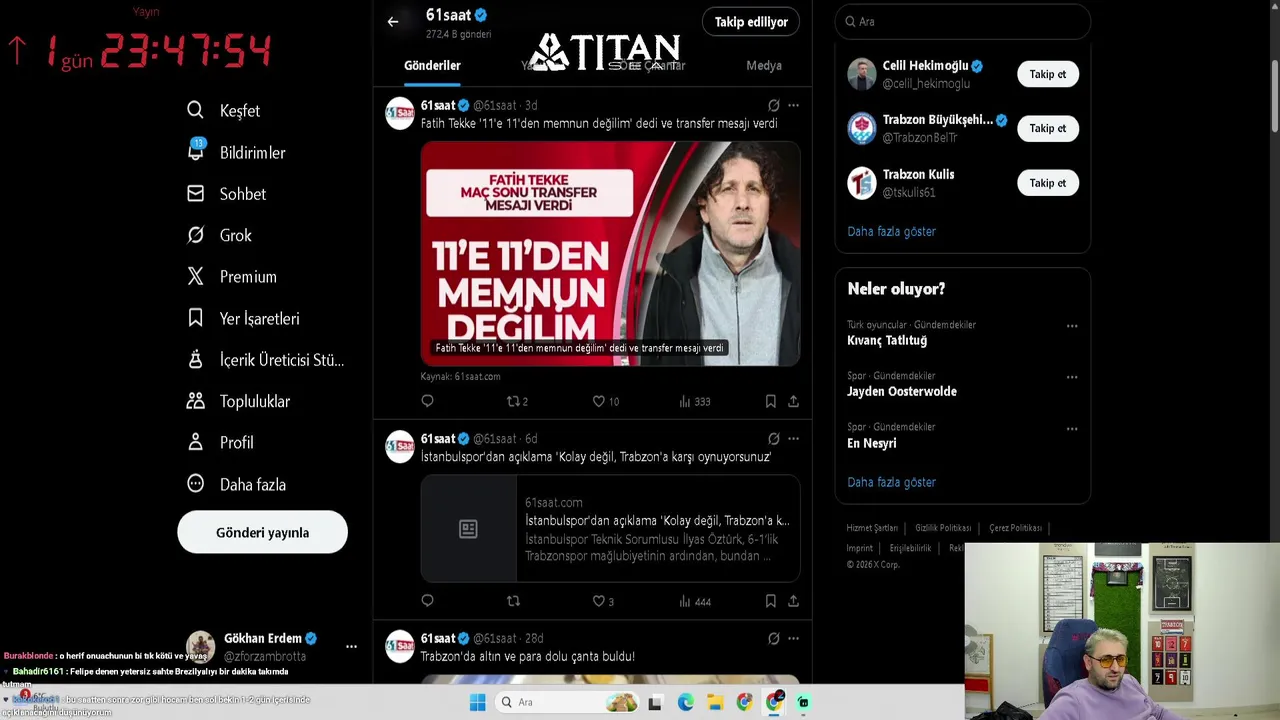
Task: Open Fatih Tekke news image
Action: (610, 254)
